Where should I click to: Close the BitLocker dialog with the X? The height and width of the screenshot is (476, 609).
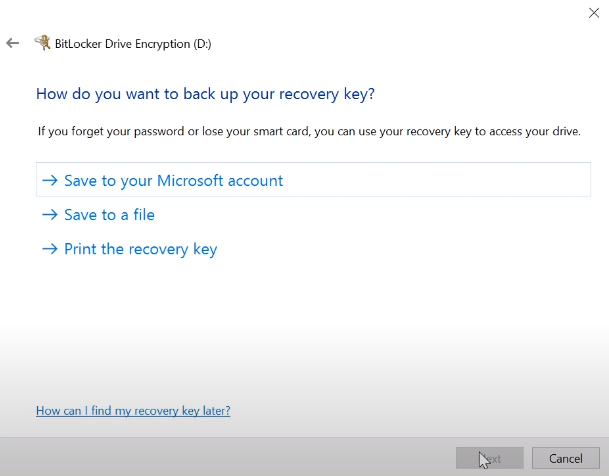tap(593, 13)
